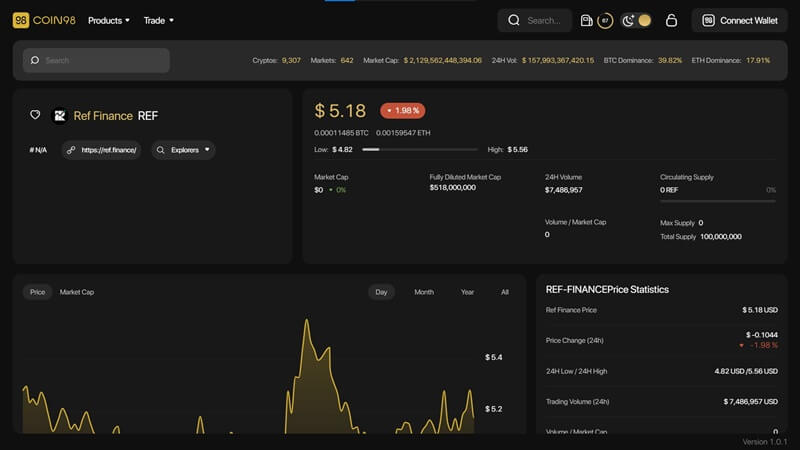Open the https://ref.finance/ link

(x=102, y=150)
